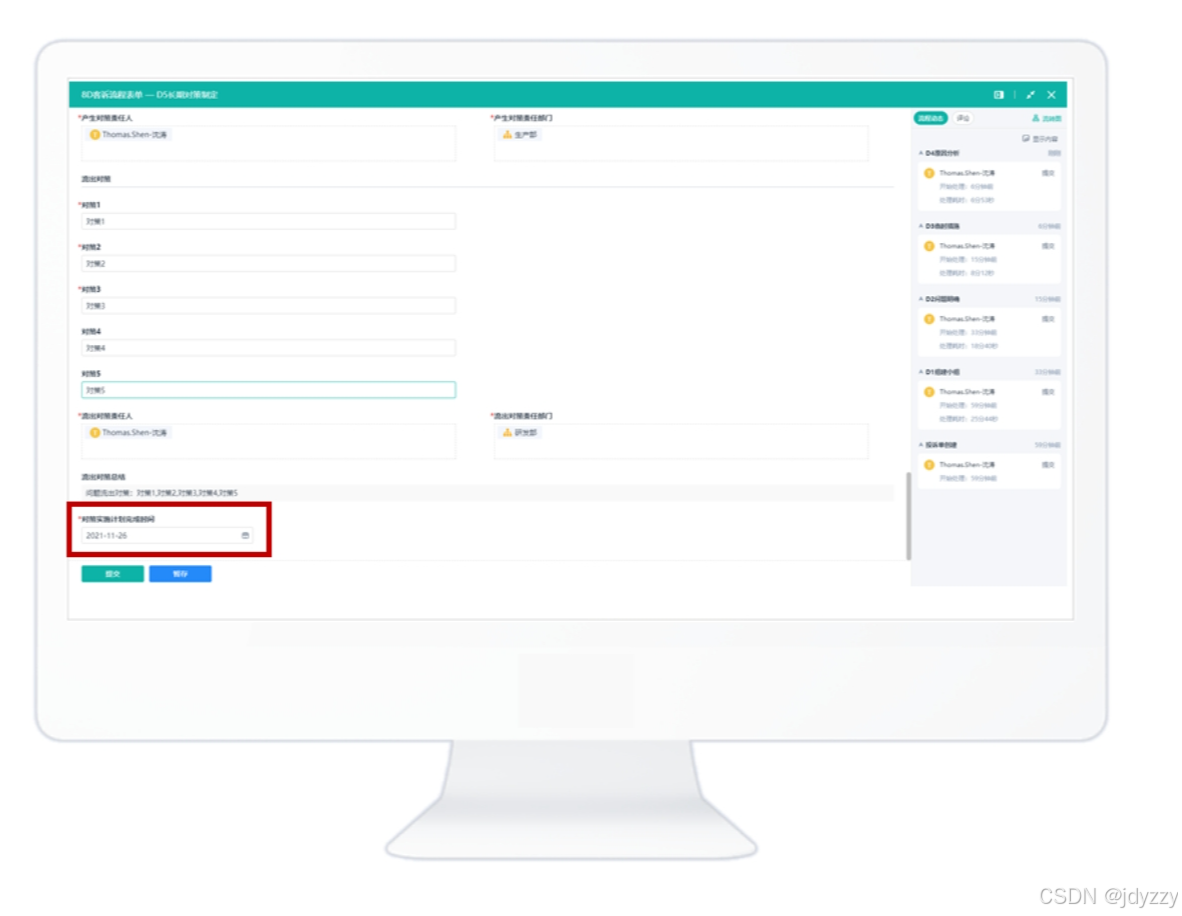Viewport: 1182px width, 916px height.
Task: Click the 产生对策责任部门 selection box
Action: [681, 143]
